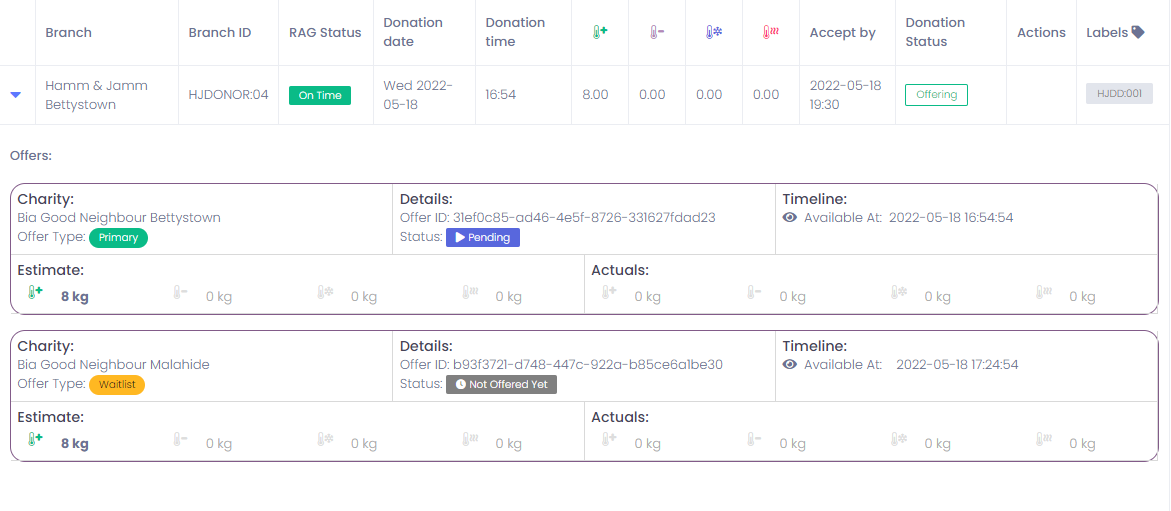This screenshot has width=1171, height=511.
Task: Click the hot food column header icon
Action: point(769,32)
